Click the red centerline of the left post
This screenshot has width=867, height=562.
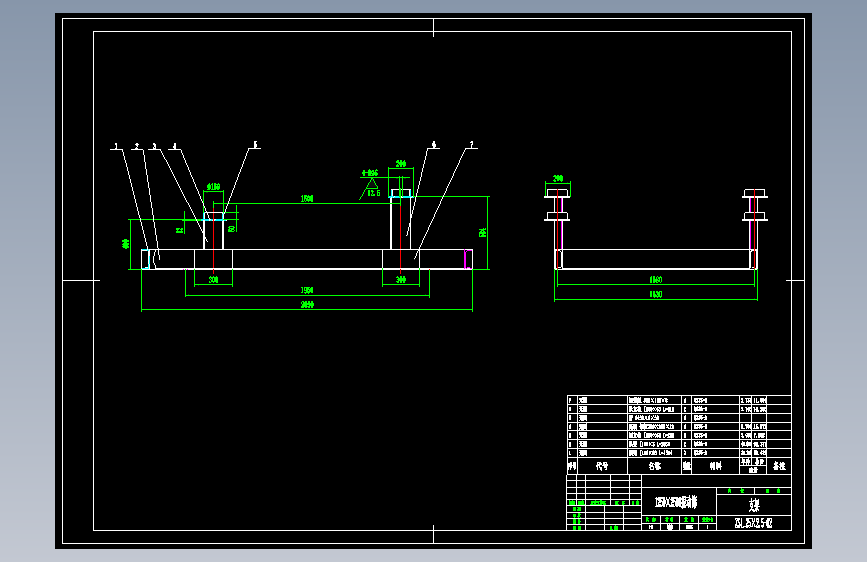pos(213,241)
